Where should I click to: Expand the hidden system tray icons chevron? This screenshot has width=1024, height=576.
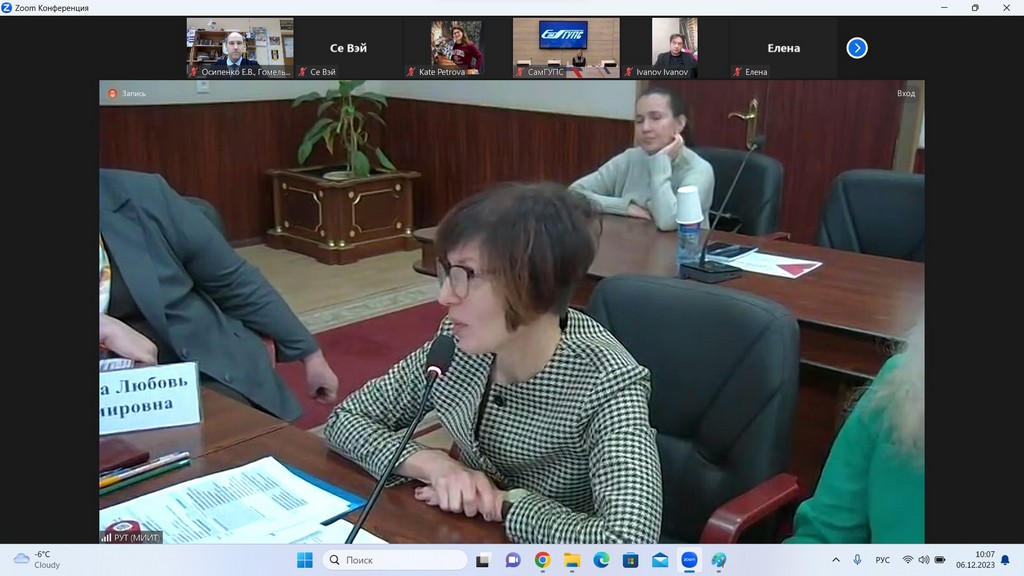pyautogui.click(x=836, y=560)
